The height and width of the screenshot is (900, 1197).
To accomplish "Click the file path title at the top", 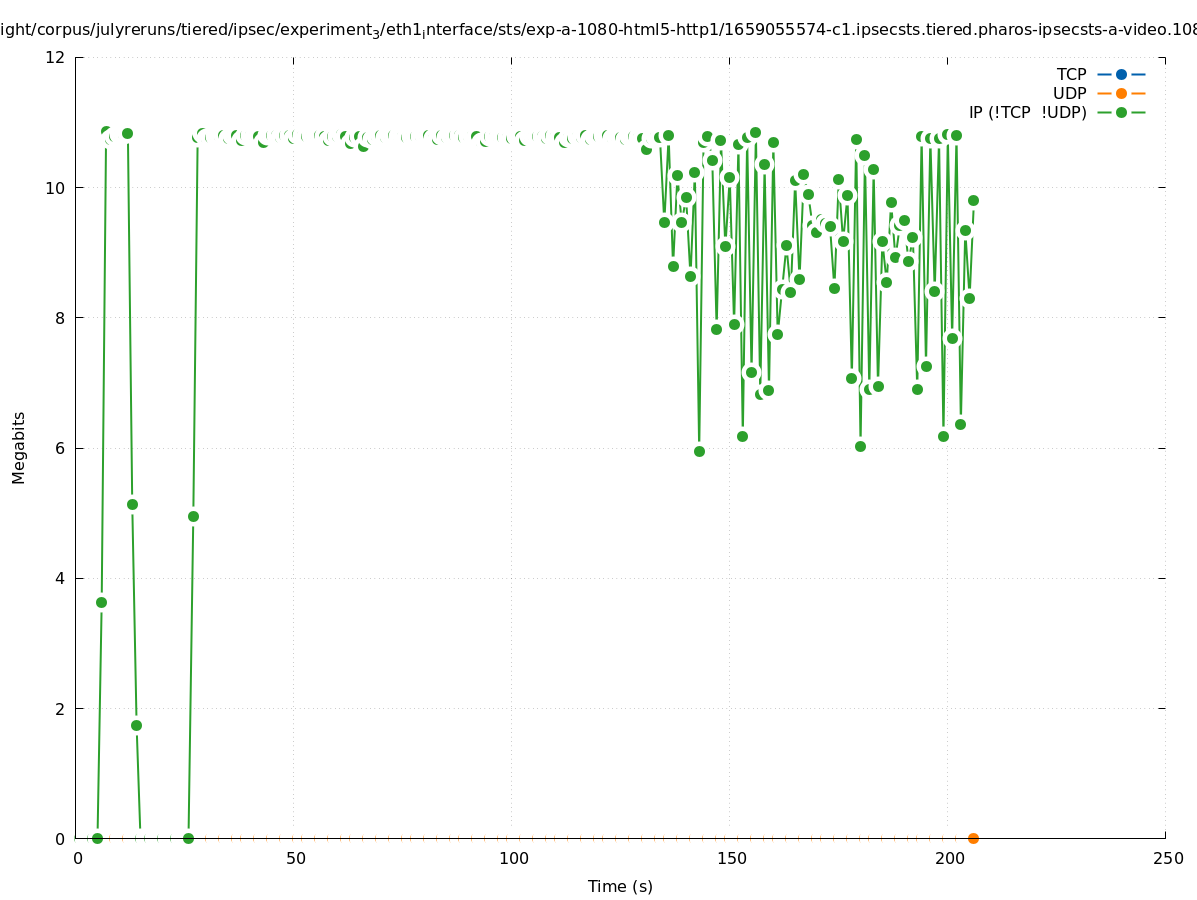I will (x=598, y=30).
